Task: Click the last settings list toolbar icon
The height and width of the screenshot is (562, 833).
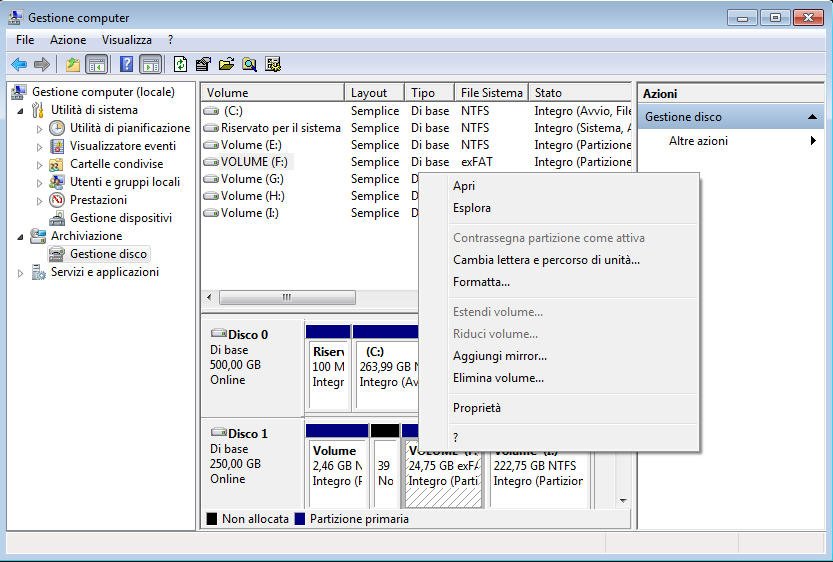Action: [x=273, y=65]
